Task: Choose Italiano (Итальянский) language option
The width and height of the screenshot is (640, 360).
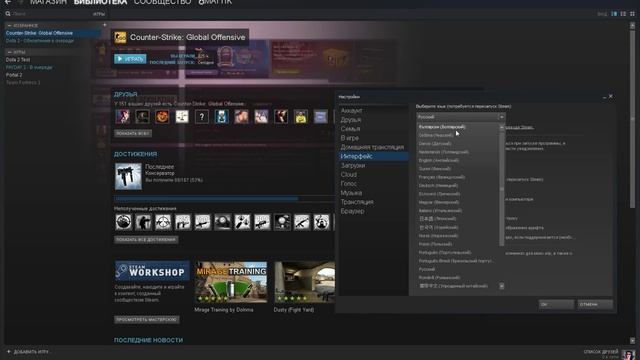Action: click(440, 211)
